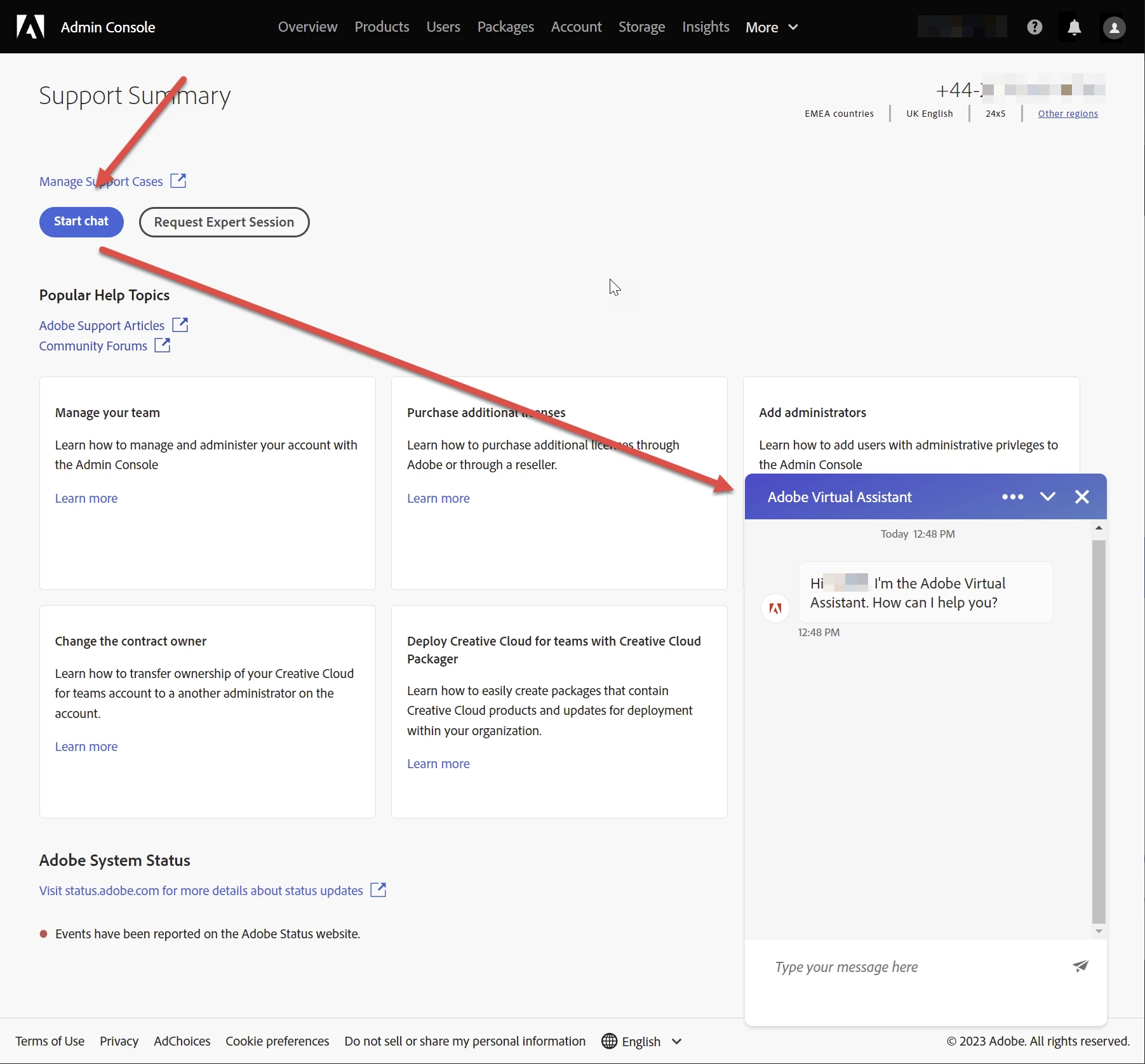The width and height of the screenshot is (1145, 1064).
Task: Click external link icon beside Manage Support Cases
Action: (x=178, y=181)
